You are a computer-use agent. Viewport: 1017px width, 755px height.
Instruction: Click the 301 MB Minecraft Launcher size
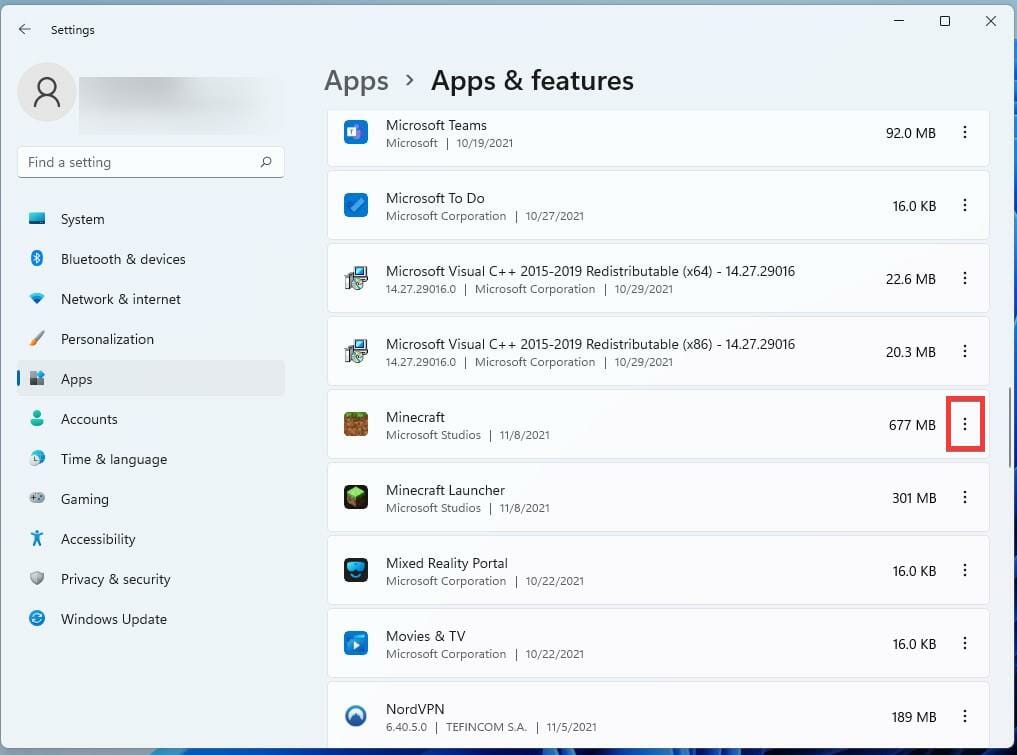[914, 498]
